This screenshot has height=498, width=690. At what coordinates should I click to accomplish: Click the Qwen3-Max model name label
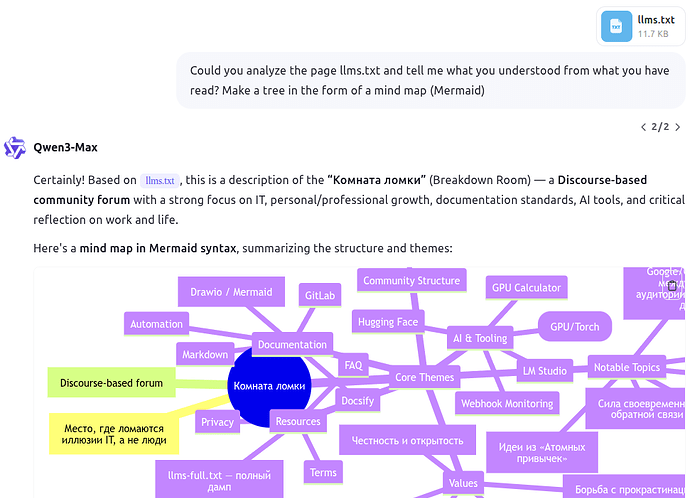[x=66, y=147]
